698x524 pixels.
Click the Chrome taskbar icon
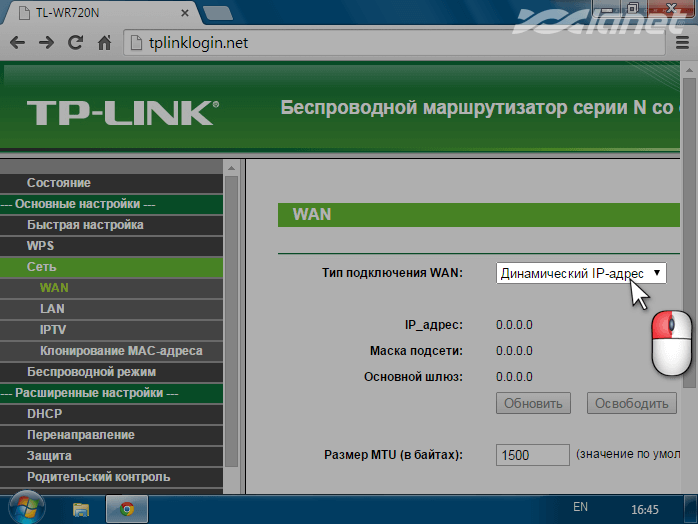coord(127,509)
